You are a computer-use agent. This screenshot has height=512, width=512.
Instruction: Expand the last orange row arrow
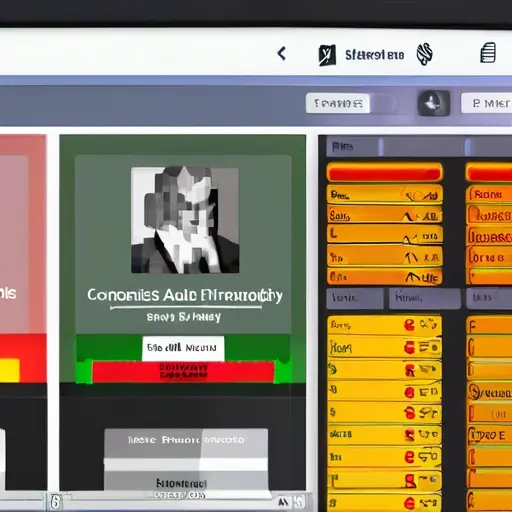(x=413, y=276)
